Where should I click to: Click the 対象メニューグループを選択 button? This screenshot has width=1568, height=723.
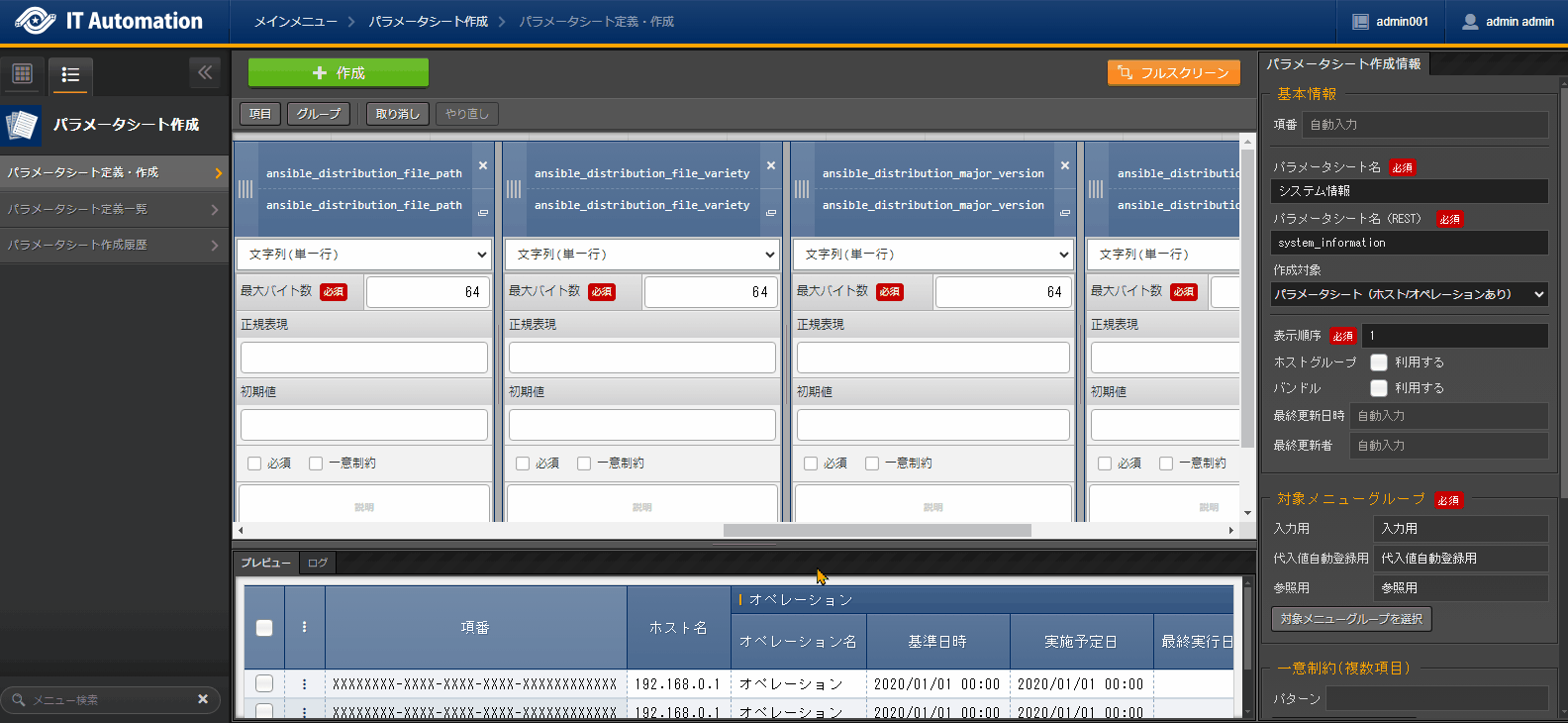click(x=1351, y=619)
